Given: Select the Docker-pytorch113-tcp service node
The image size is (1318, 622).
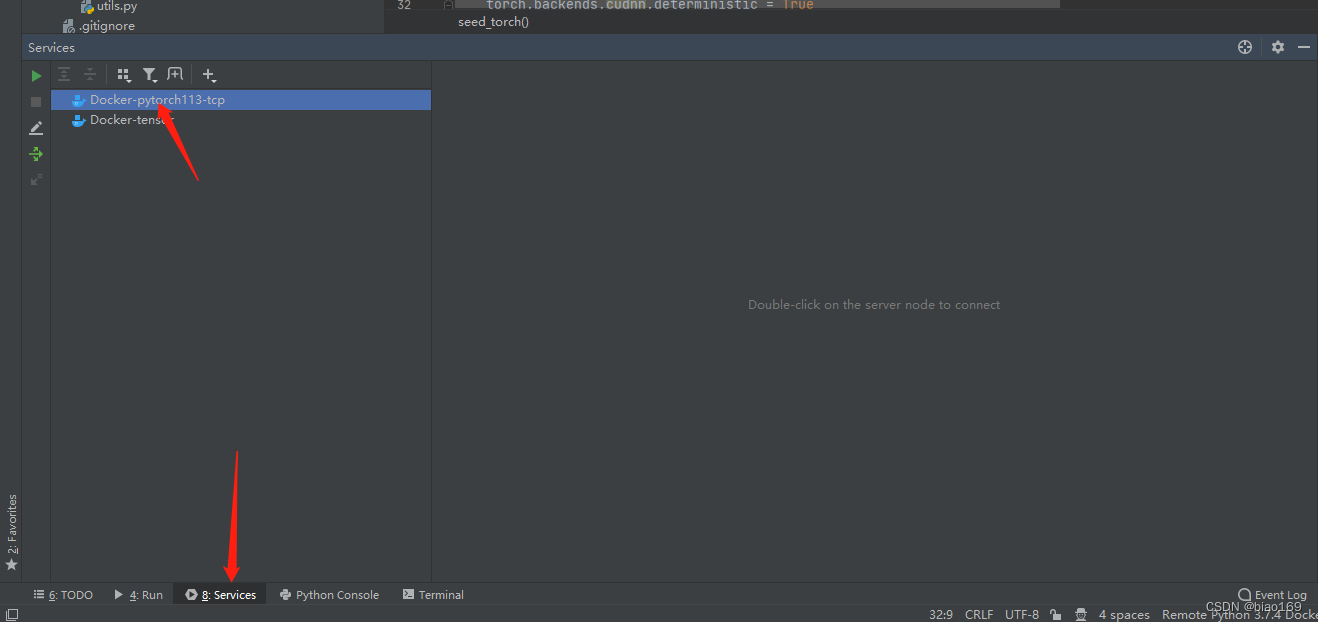Looking at the screenshot, I should 157,99.
